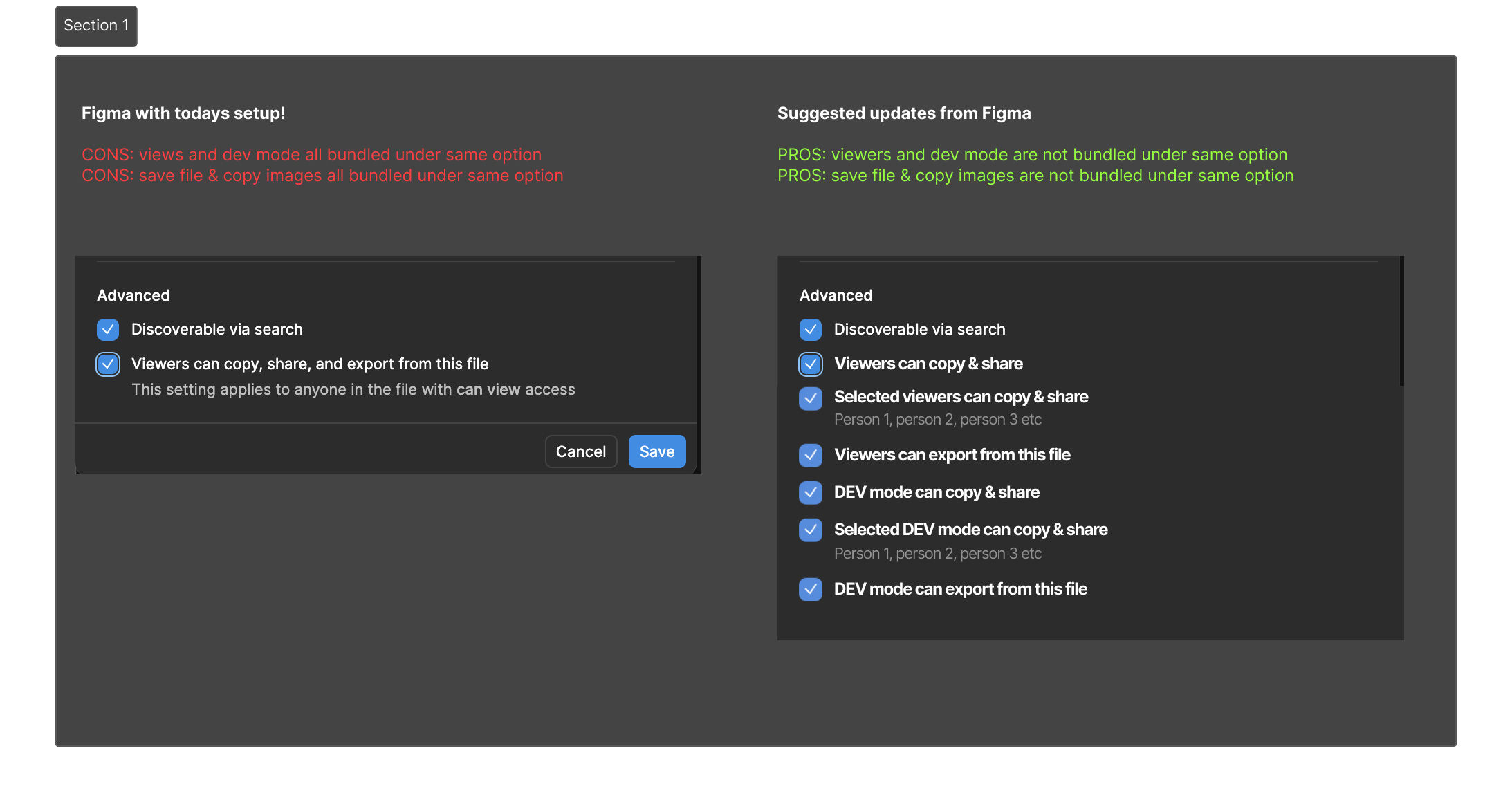The image size is (1512, 802).
Task: Click green text 'PROS: save file & copy images'
Action: pyautogui.click(x=1035, y=176)
